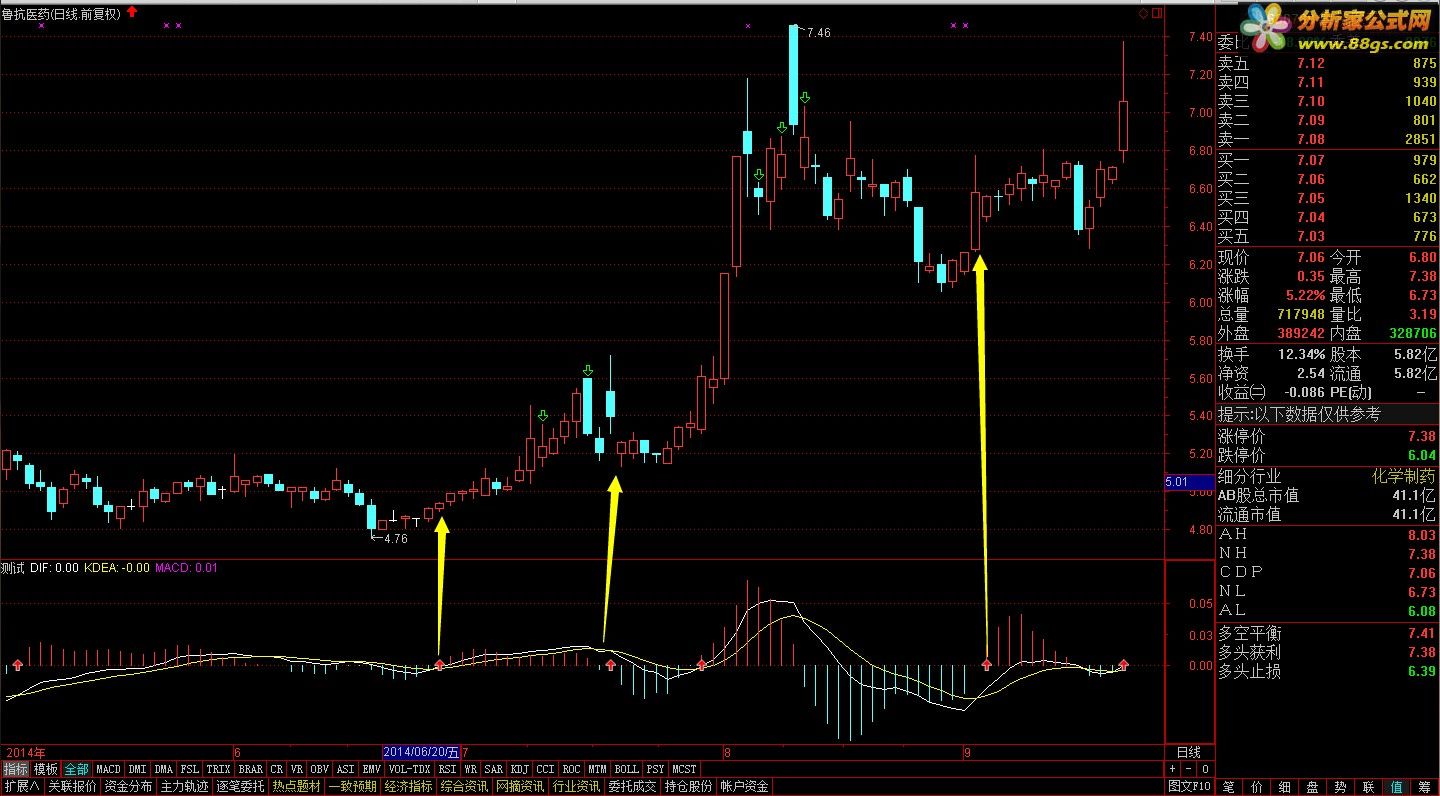Click the 2014/06/20/五 date label
The image size is (1440, 796).
pyautogui.click(x=421, y=752)
